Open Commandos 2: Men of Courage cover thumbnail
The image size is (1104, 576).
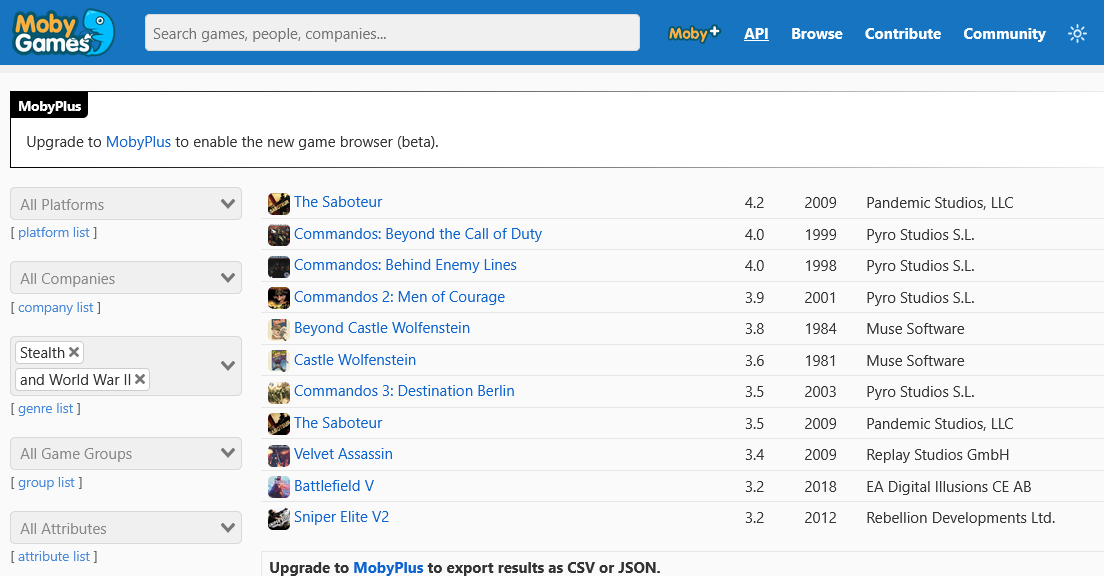pyautogui.click(x=279, y=298)
